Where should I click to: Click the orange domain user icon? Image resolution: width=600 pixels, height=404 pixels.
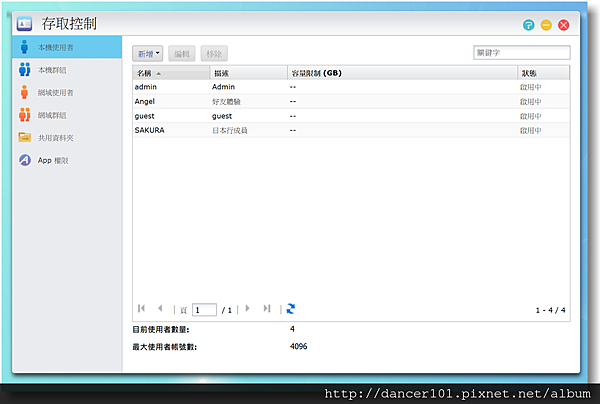click(x=24, y=92)
